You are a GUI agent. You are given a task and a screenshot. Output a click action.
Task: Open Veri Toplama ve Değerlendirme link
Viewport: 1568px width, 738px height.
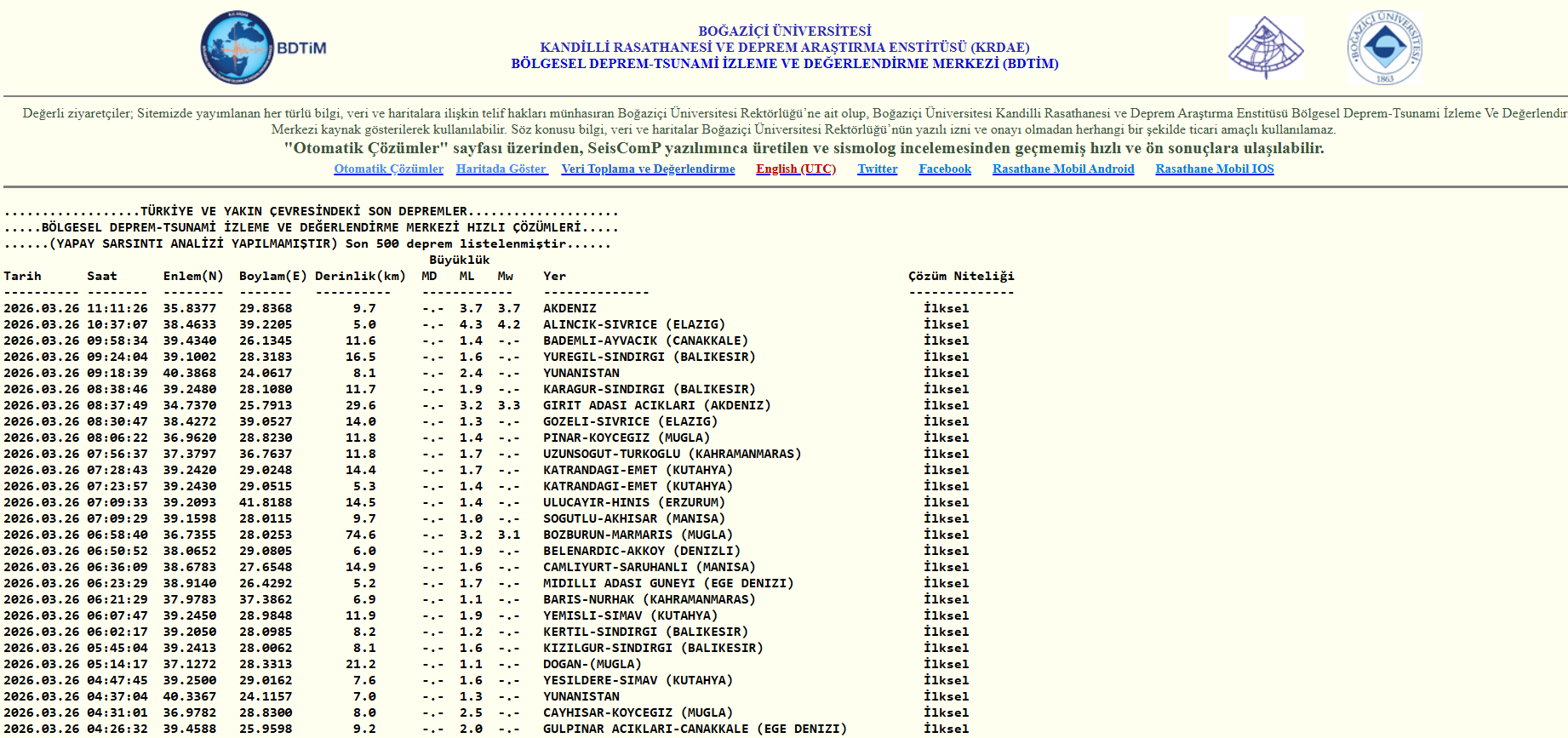(648, 169)
